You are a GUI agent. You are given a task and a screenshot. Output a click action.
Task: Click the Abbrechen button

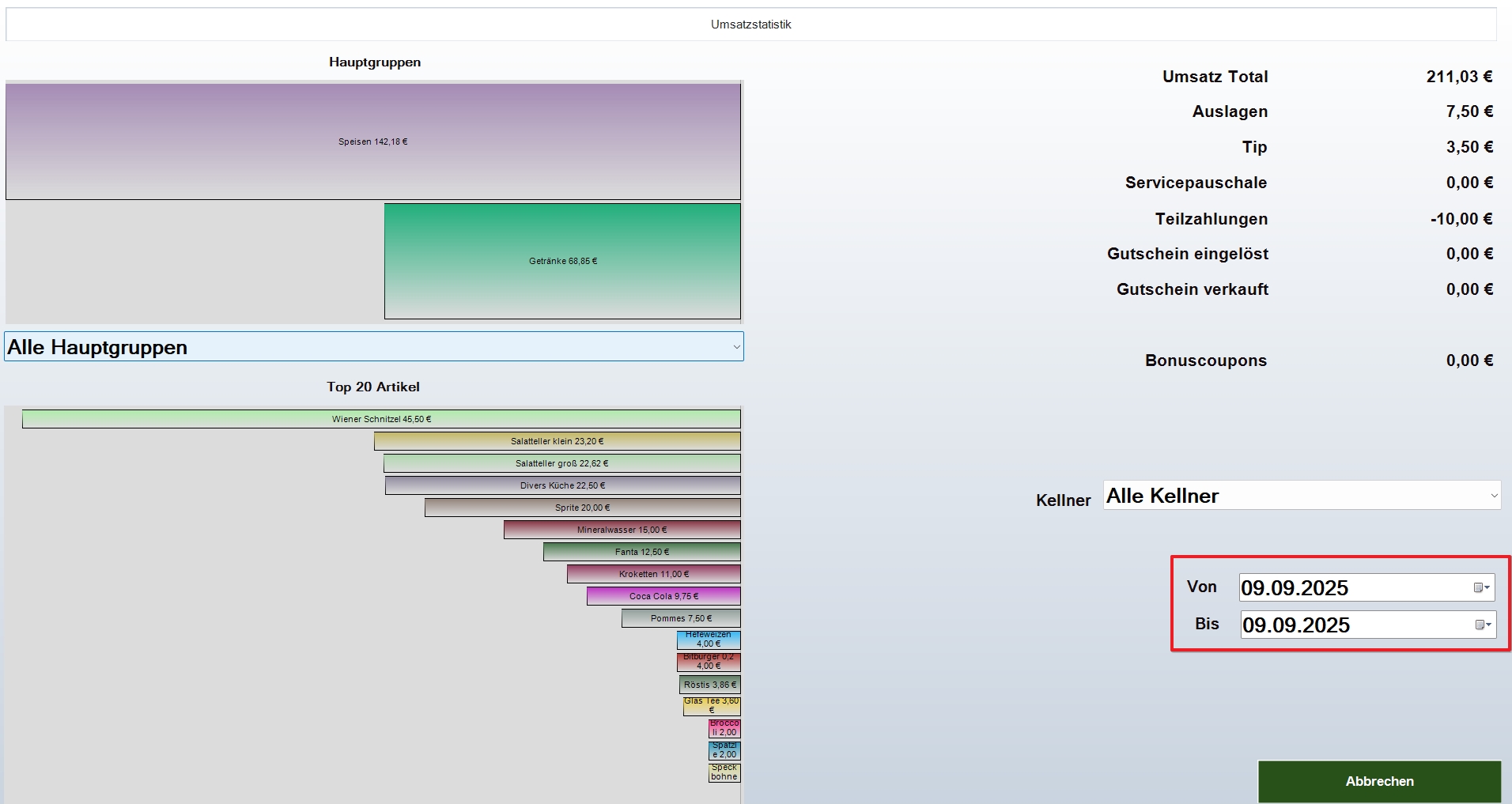(1379, 781)
